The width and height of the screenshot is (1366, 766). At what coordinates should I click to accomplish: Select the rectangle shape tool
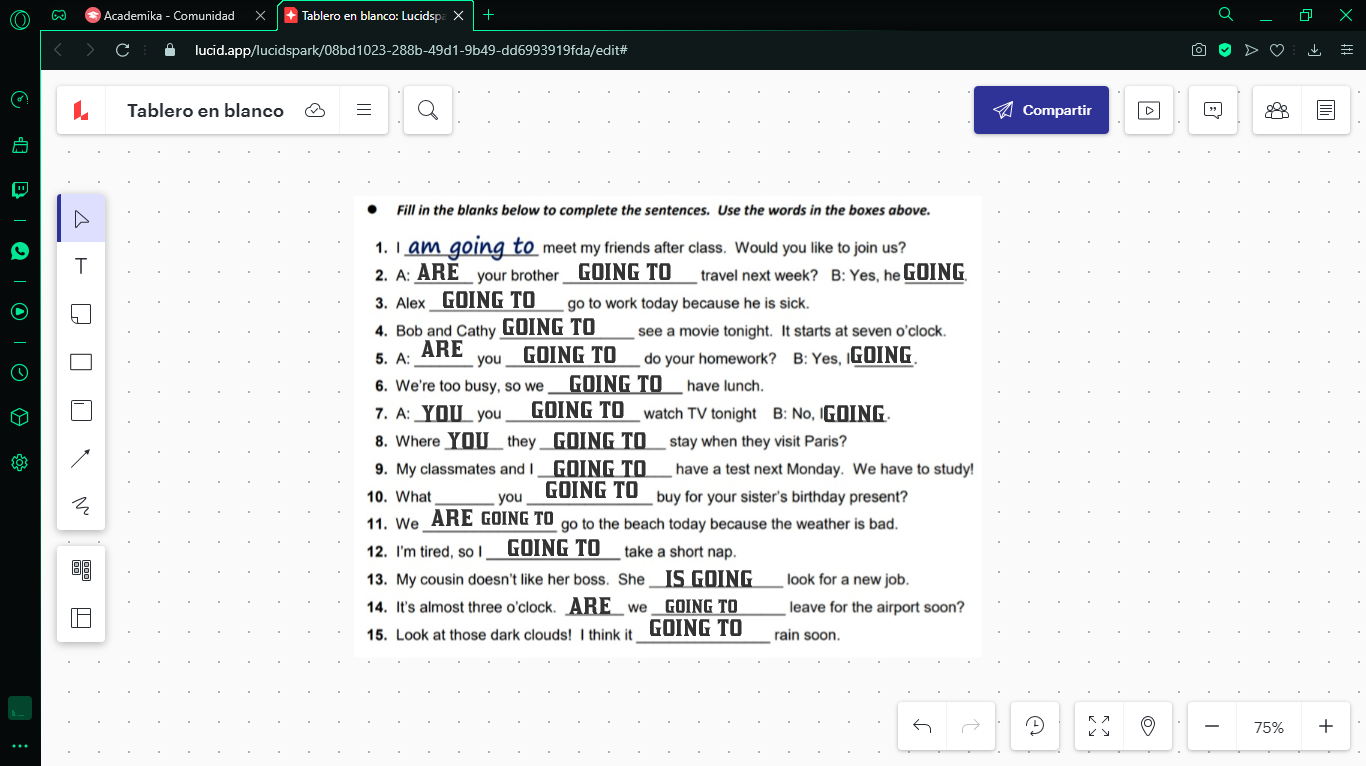pos(81,362)
